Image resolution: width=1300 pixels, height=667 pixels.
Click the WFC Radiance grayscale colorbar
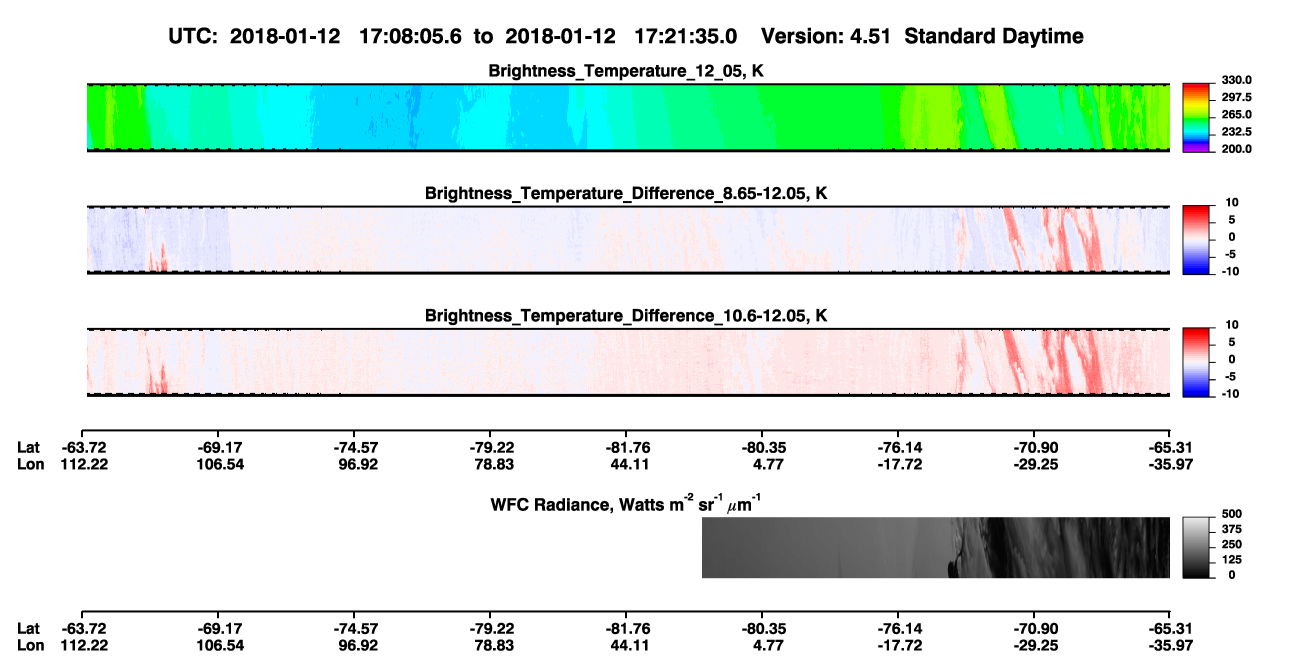click(1198, 547)
